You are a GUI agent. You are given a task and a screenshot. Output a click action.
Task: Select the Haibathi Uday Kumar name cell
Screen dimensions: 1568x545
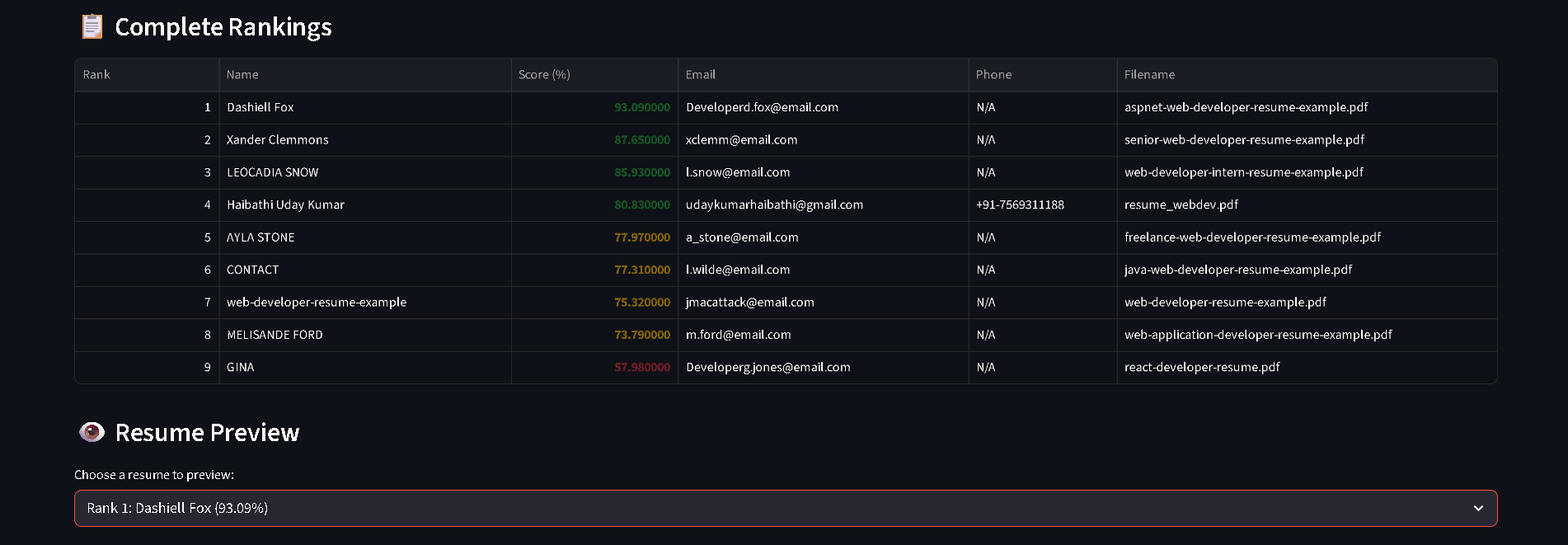click(x=365, y=205)
